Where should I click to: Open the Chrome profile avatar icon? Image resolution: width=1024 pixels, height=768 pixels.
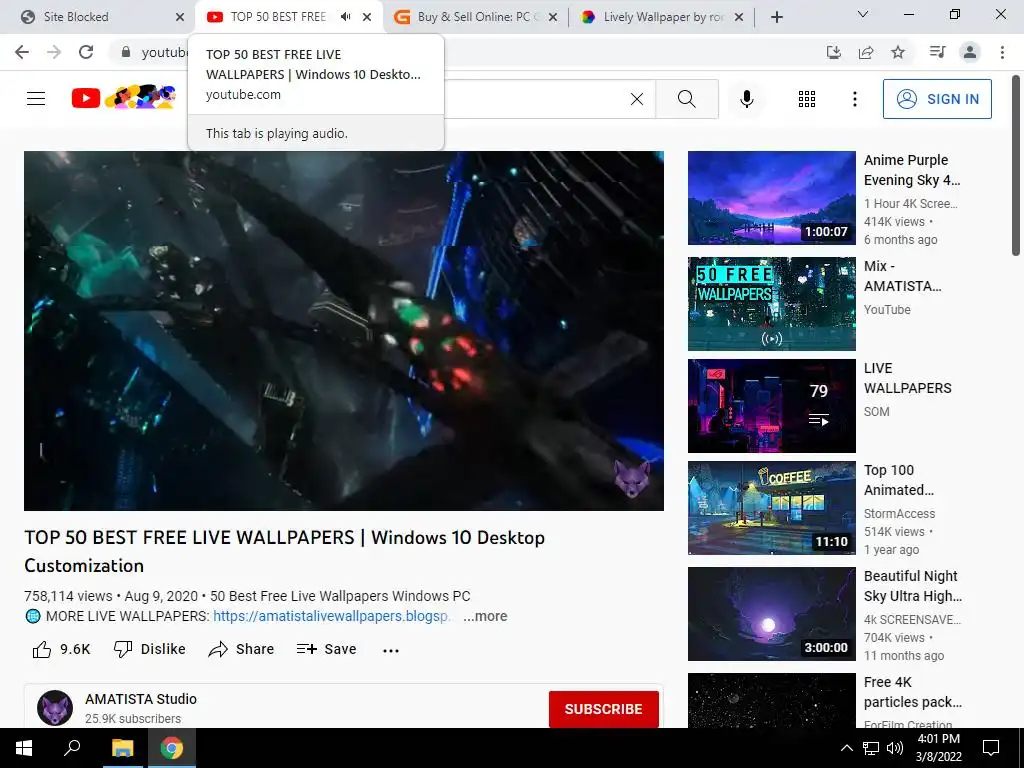coord(970,52)
